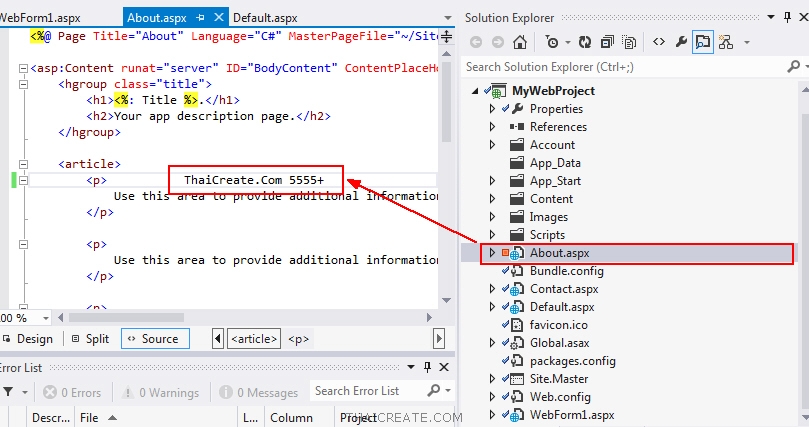Click View Class Diagram icon
Viewport: 809px width, 427px height.
(726, 42)
